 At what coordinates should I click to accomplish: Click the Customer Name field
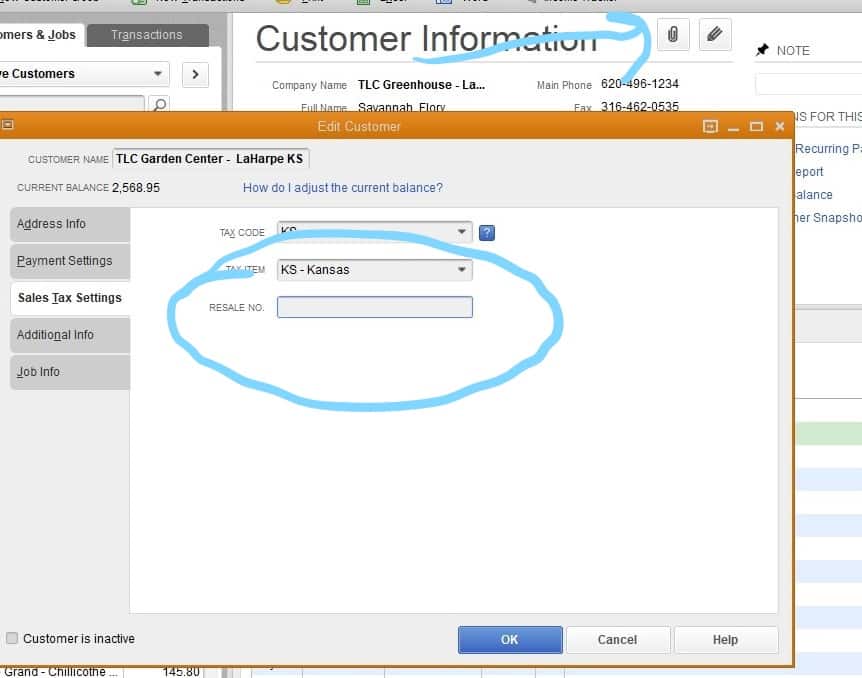211,158
